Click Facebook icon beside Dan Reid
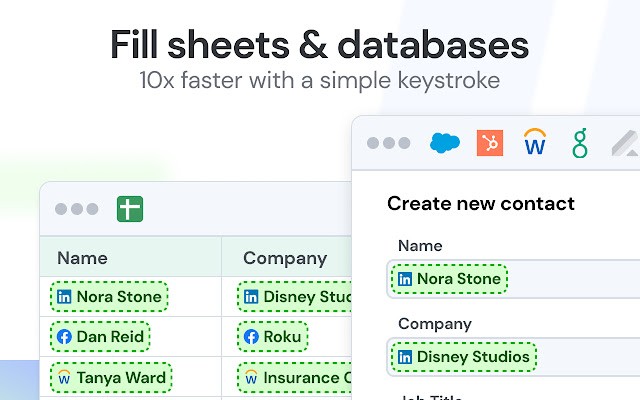Screen dimensions: 640x400 point(64,337)
